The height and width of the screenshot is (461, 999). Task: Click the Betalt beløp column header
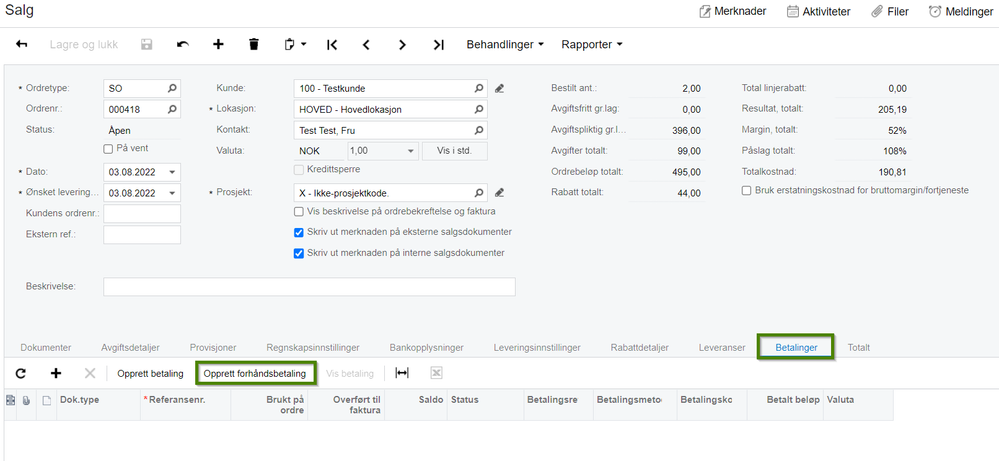pos(784,404)
